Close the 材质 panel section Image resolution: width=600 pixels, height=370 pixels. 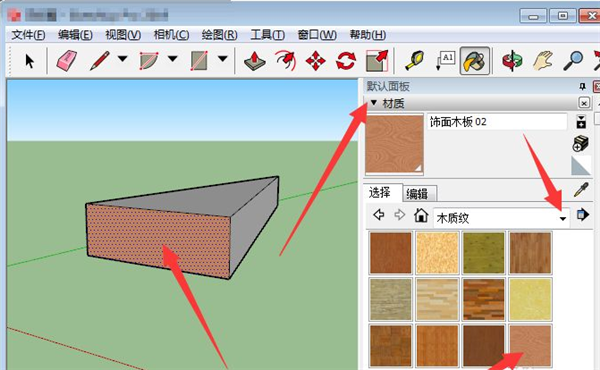(x=584, y=103)
